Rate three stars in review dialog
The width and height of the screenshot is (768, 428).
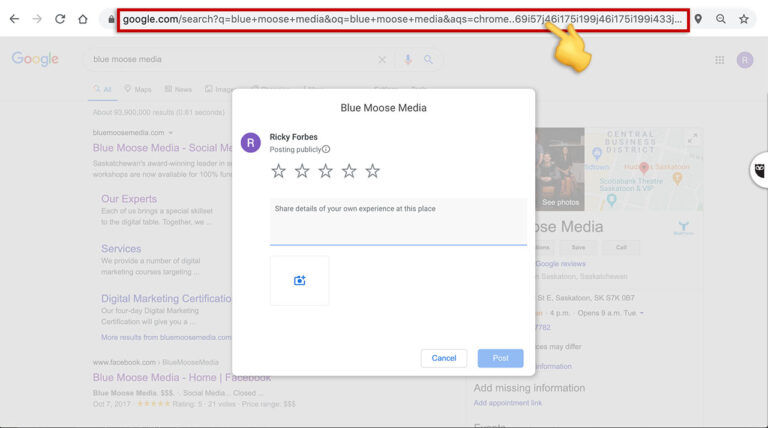pyautogui.click(x=326, y=171)
